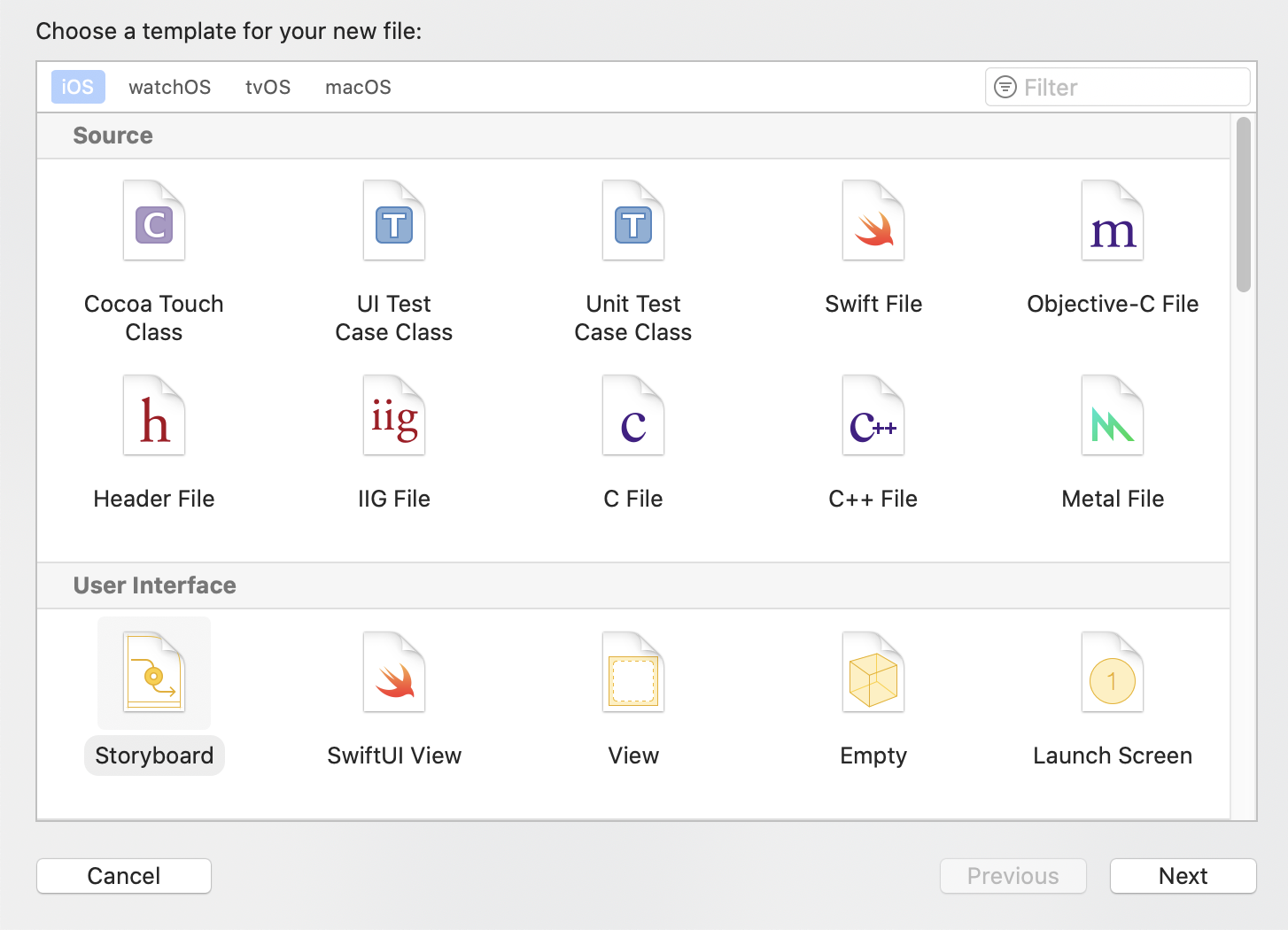Click the "View" label under User Interface
Image resolution: width=1288 pixels, height=930 pixels.
coord(633,756)
